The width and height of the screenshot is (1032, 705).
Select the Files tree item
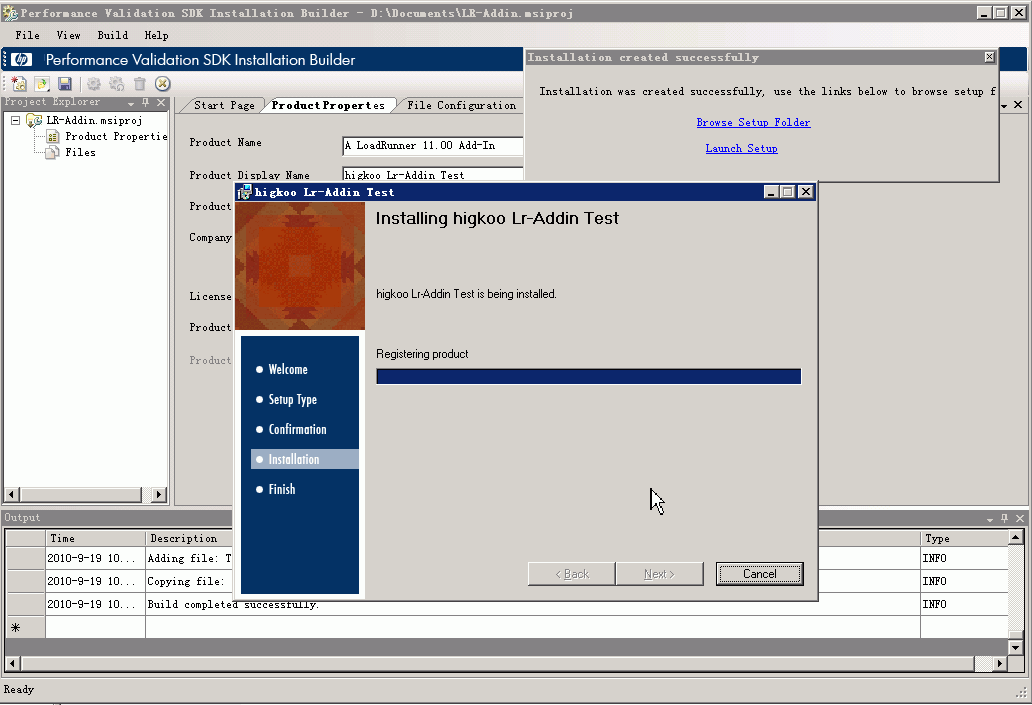tap(80, 152)
